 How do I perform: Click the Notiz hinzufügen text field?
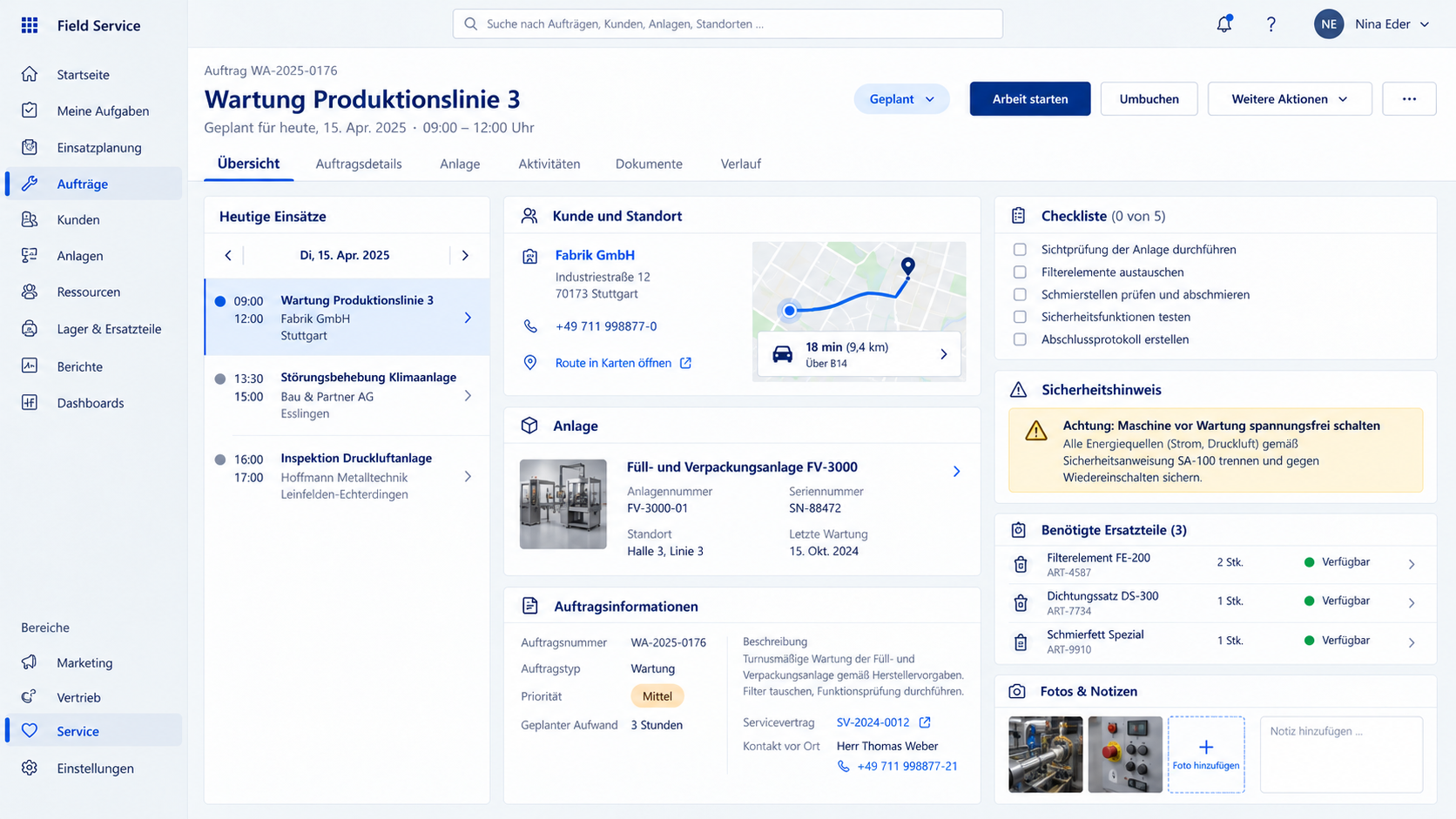[x=1341, y=755]
